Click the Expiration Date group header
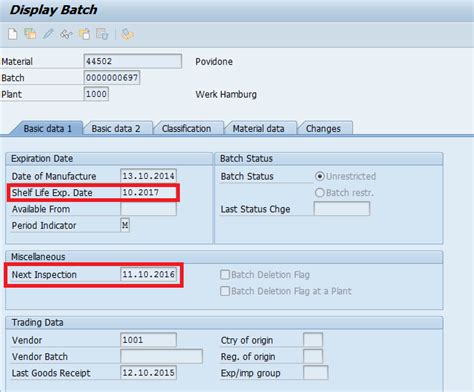Image resolution: width=474 pixels, height=392 pixels. pos(42,159)
